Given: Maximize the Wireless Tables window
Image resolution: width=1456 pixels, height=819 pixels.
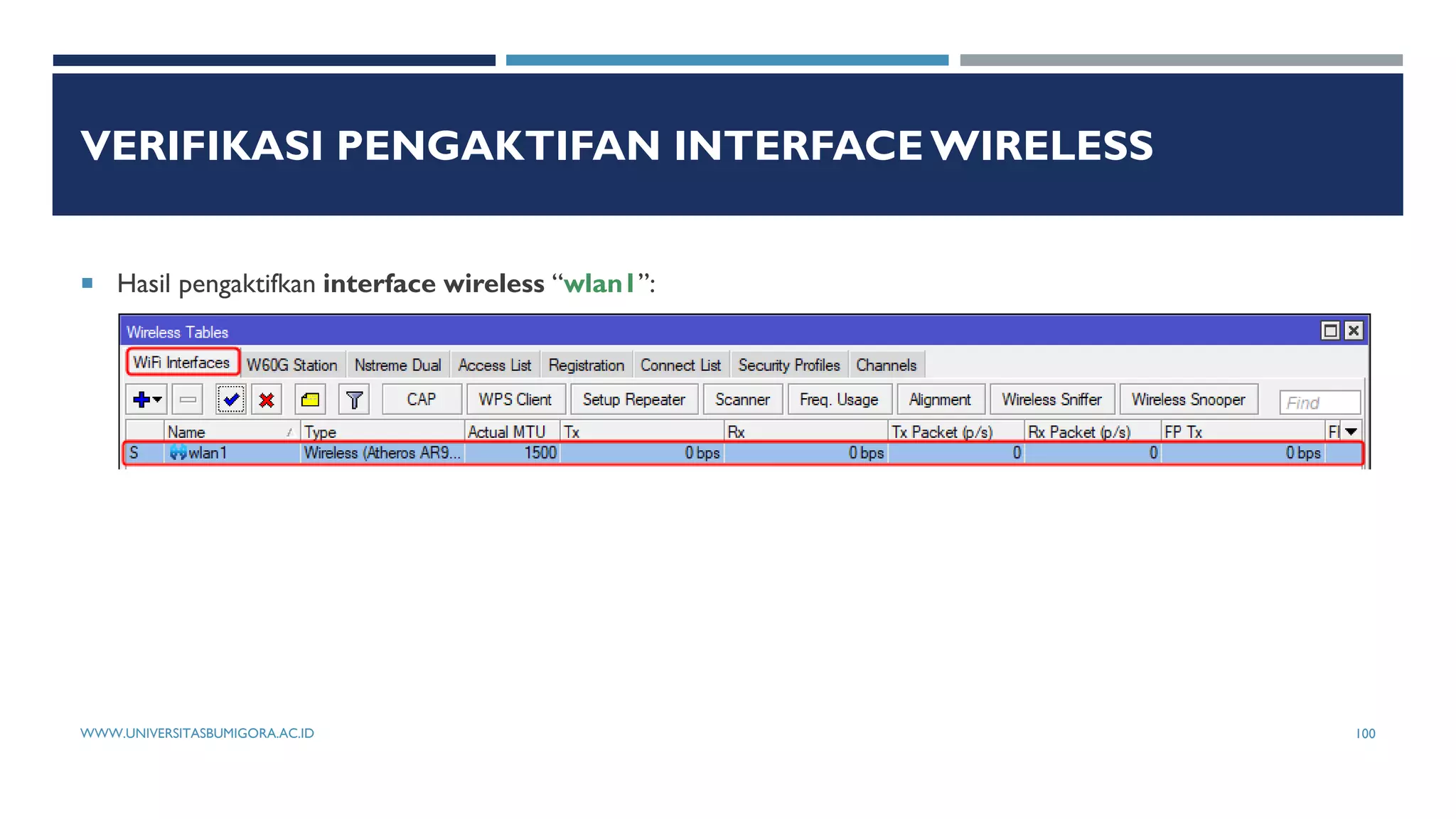Looking at the screenshot, I should (x=1330, y=331).
